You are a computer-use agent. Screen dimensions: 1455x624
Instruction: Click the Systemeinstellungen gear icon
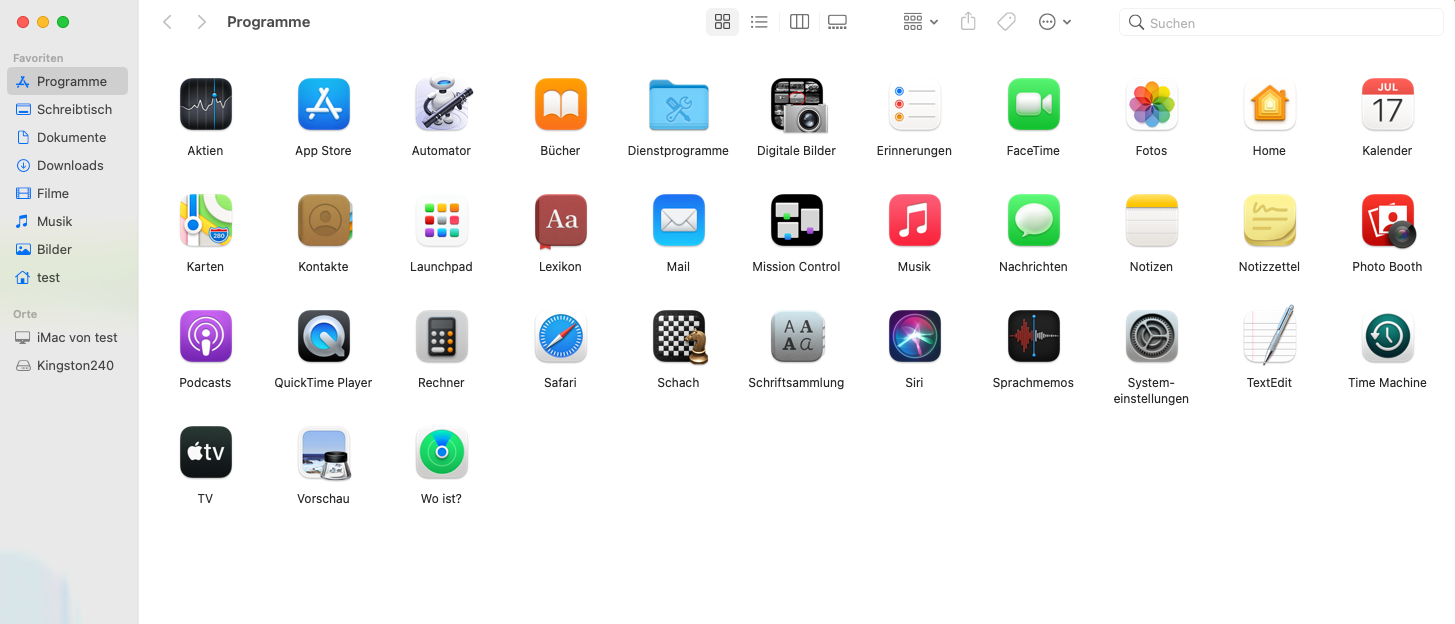coord(1151,336)
